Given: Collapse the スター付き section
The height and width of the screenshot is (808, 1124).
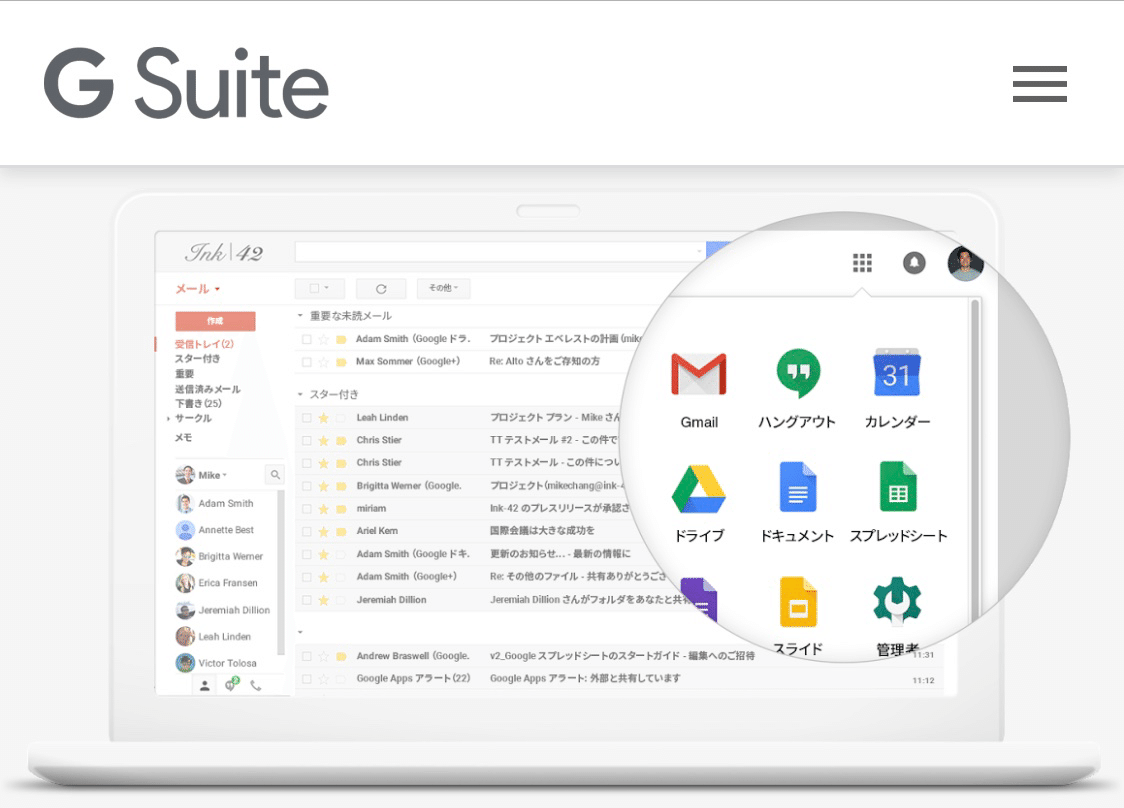Looking at the screenshot, I should tap(300, 394).
